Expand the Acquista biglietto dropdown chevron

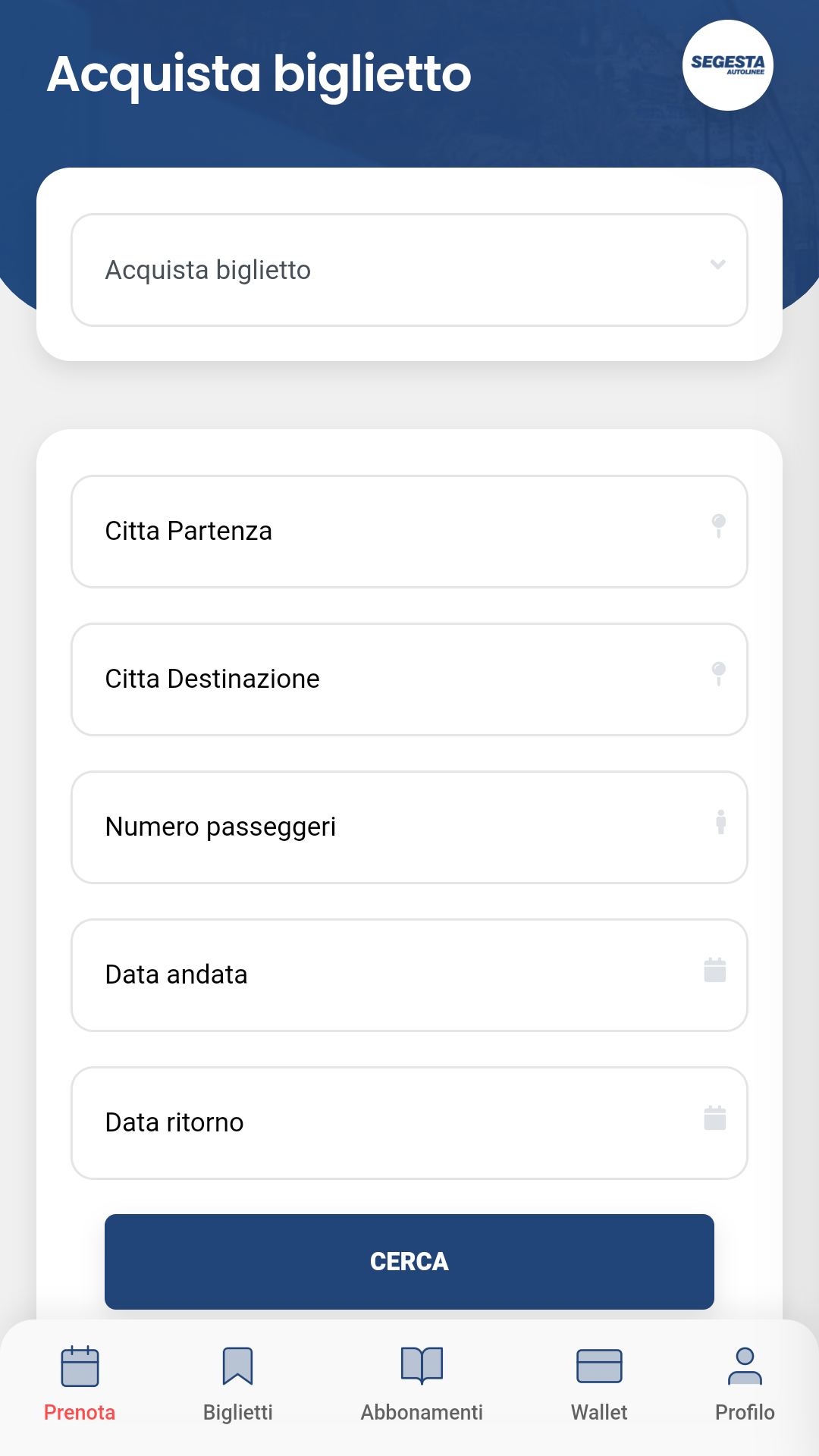(717, 265)
